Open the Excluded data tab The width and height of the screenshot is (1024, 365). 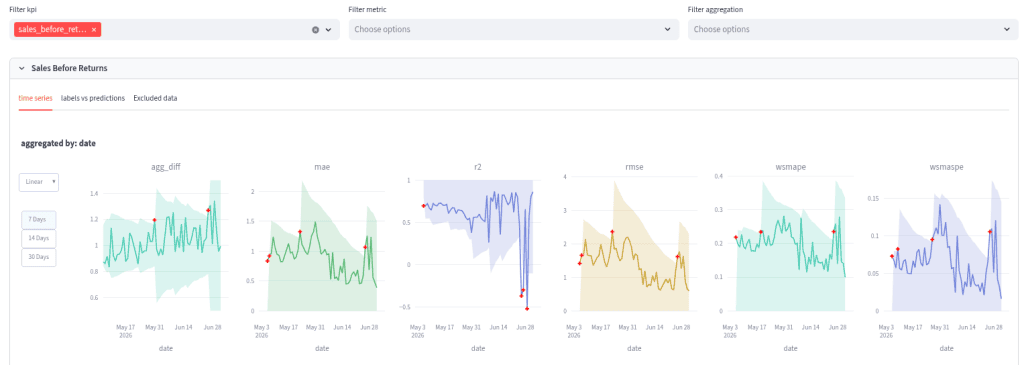(x=155, y=98)
